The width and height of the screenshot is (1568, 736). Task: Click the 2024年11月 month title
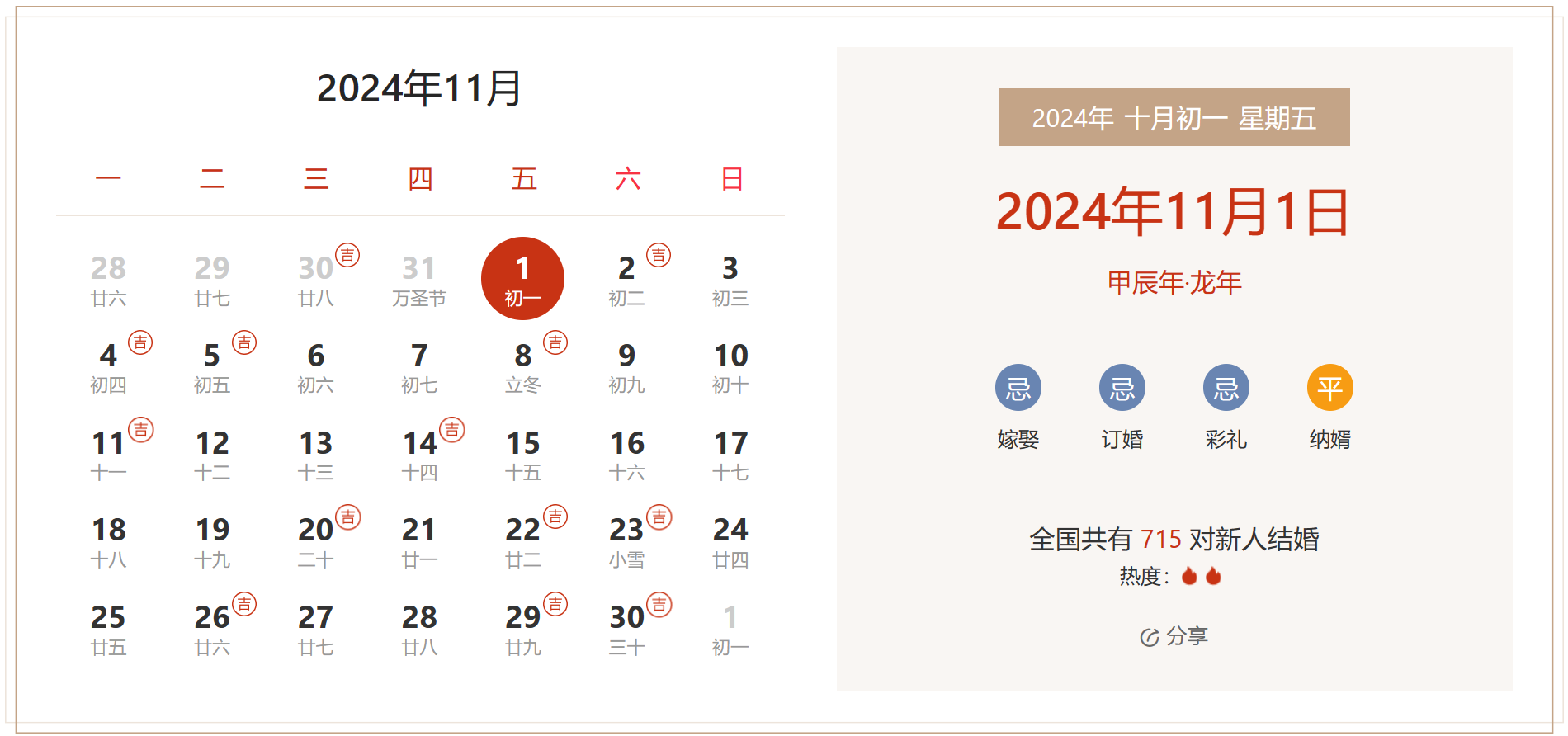tap(419, 88)
